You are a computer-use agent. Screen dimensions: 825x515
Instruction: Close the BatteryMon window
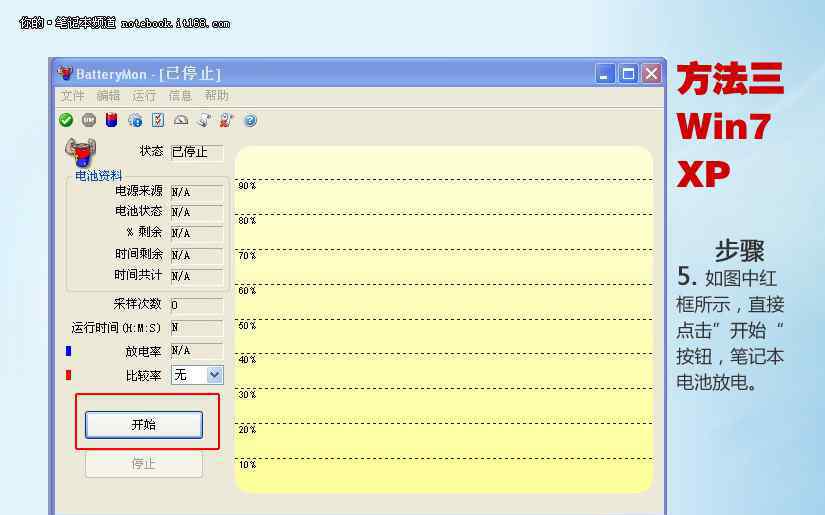[651, 73]
